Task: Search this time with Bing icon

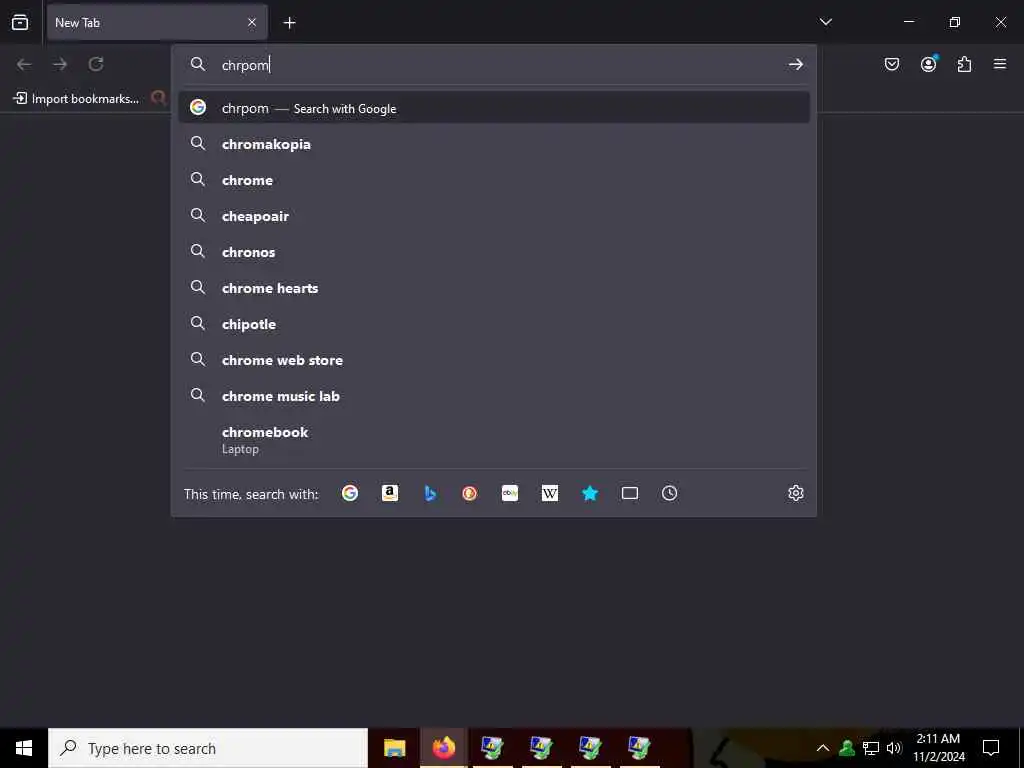Action: (430, 493)
